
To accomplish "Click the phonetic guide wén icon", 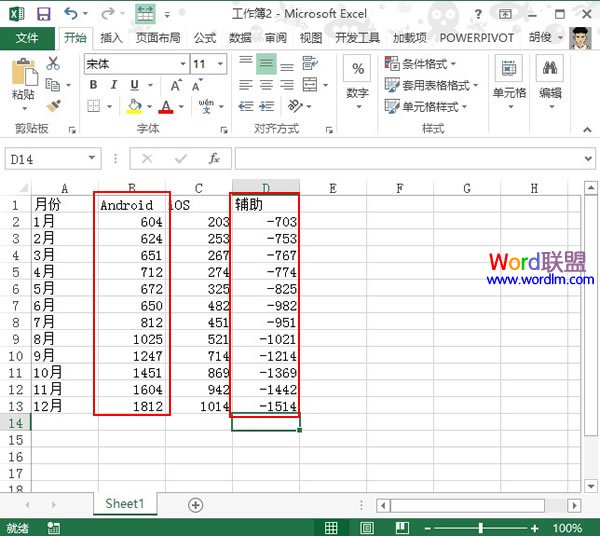I will pyautogui.click(x=206, y=106).
